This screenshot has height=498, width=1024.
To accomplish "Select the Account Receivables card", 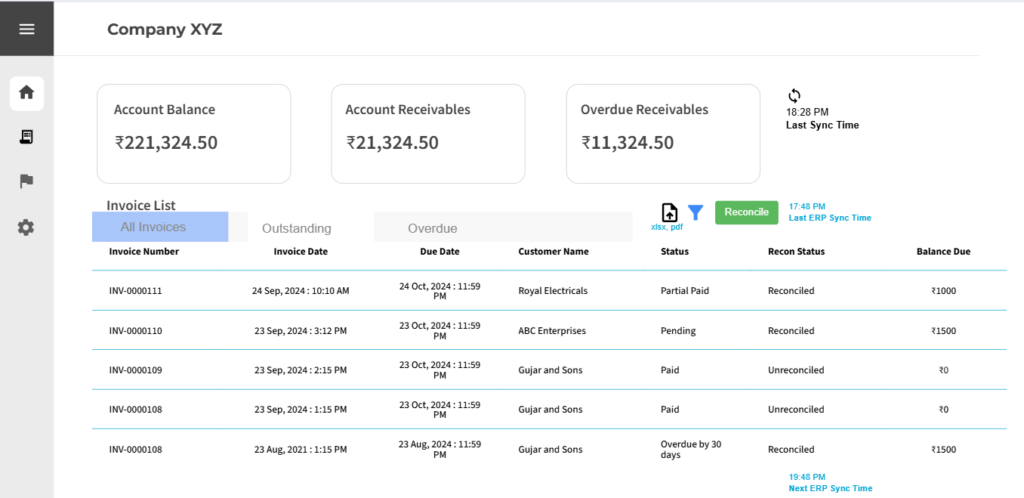I will [428, 133].
